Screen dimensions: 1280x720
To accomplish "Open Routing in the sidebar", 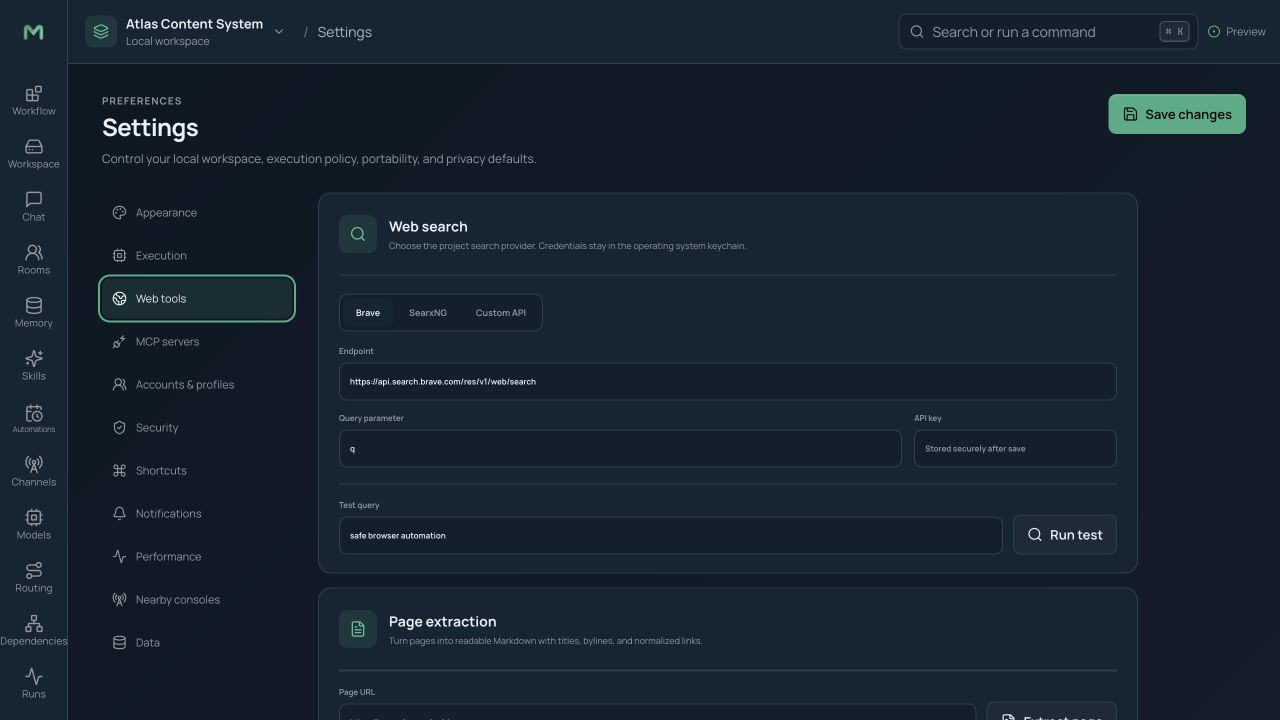I will [33, 577].
